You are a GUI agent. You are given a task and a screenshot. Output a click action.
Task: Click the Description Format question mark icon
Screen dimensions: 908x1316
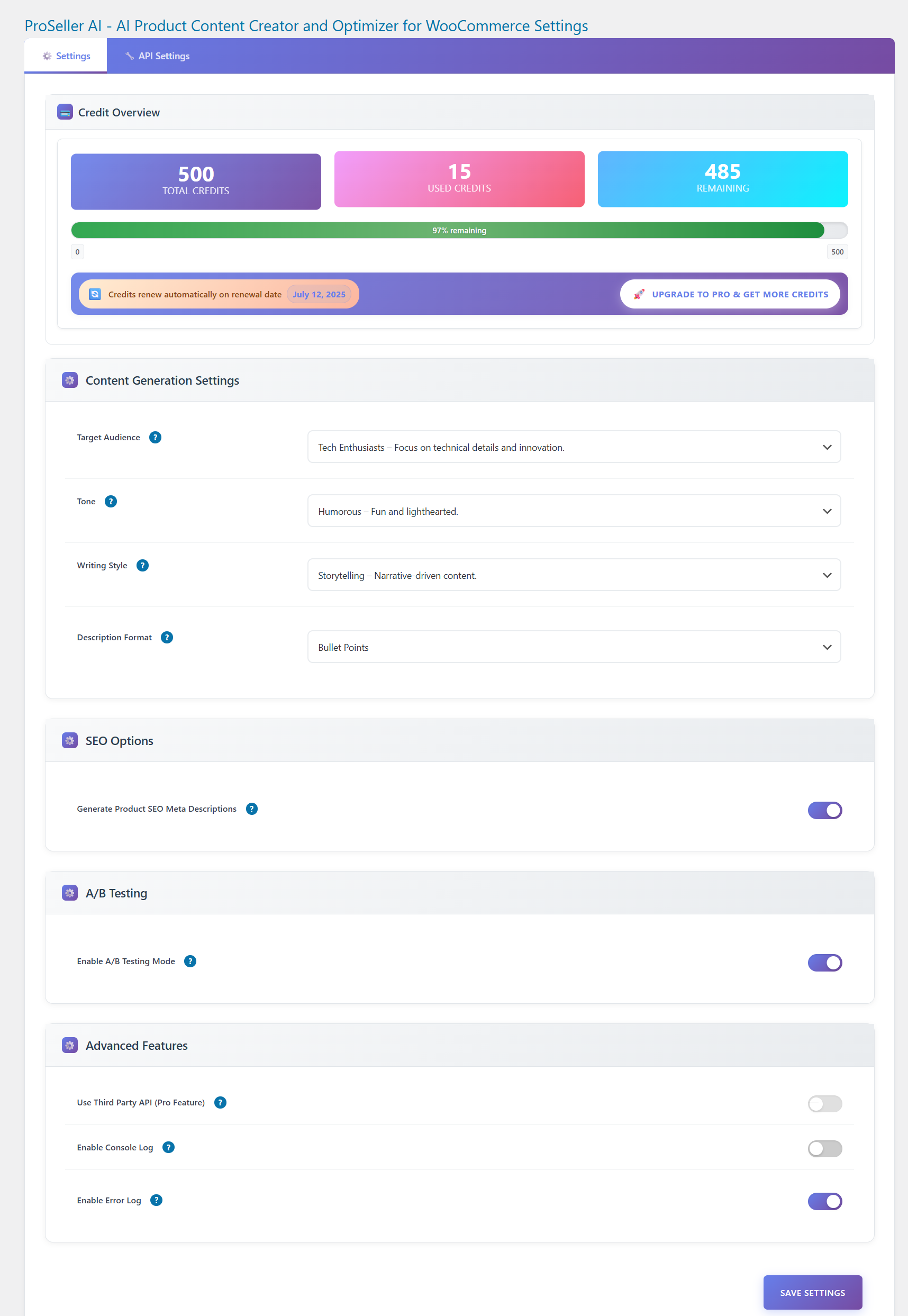pos(167,637)
